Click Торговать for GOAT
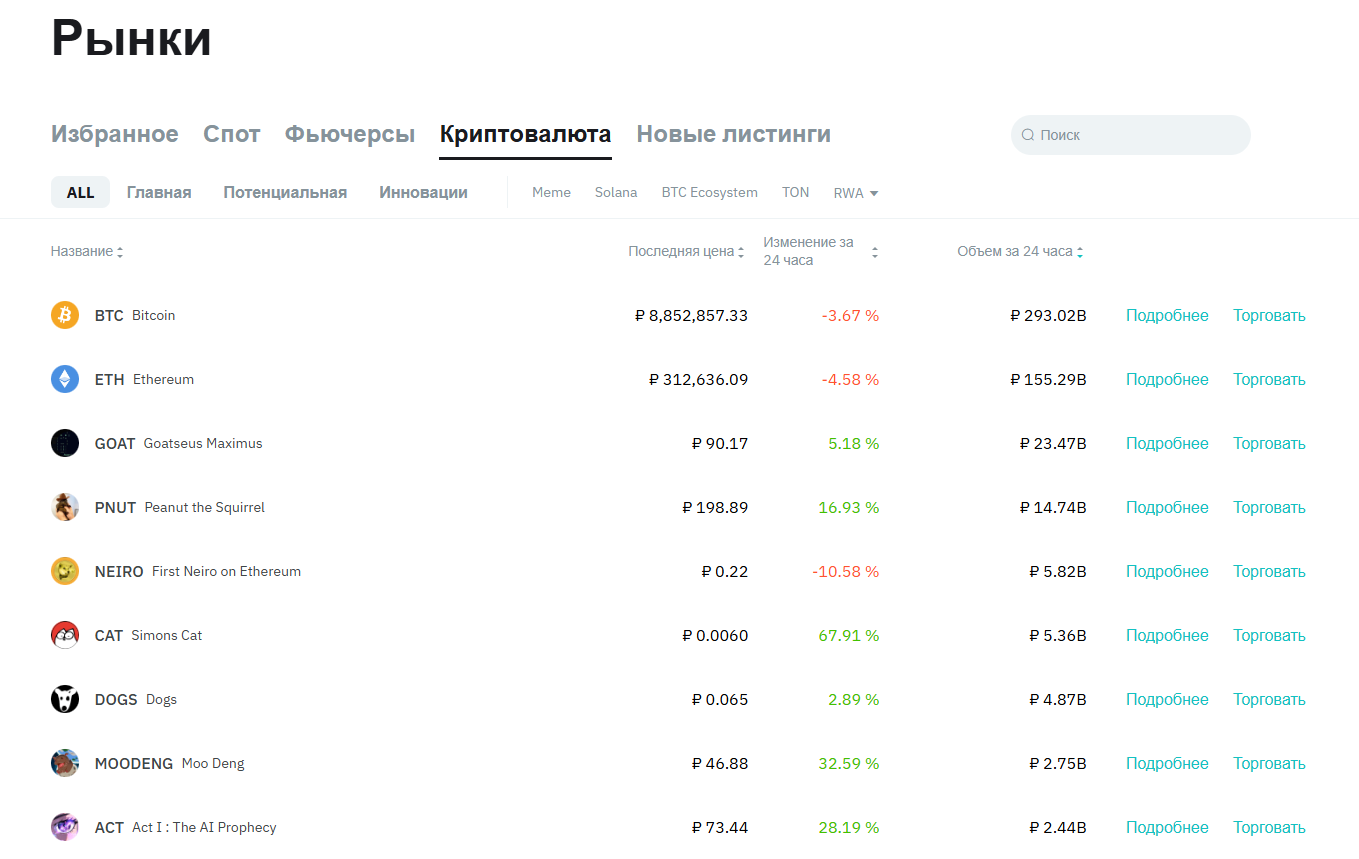1359x859 pixels. click(1269, 443)
